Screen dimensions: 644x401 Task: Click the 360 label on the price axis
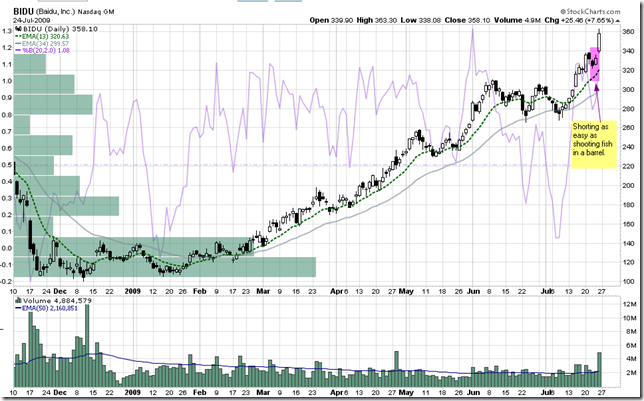(628, 32)
